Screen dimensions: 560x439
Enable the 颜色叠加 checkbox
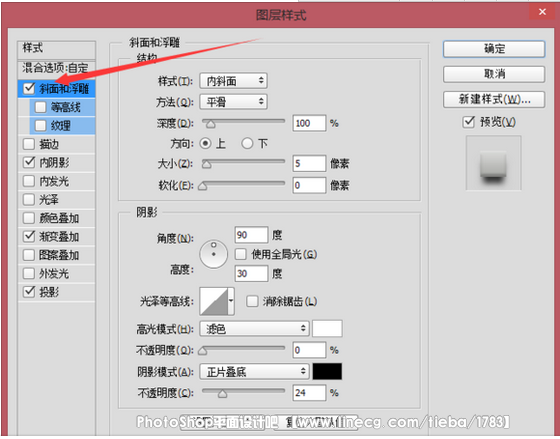click(29, 218)
